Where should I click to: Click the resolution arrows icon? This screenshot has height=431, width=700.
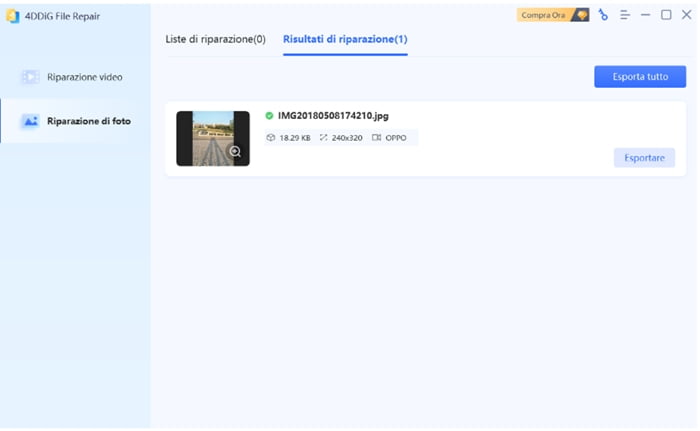[323, 138]
